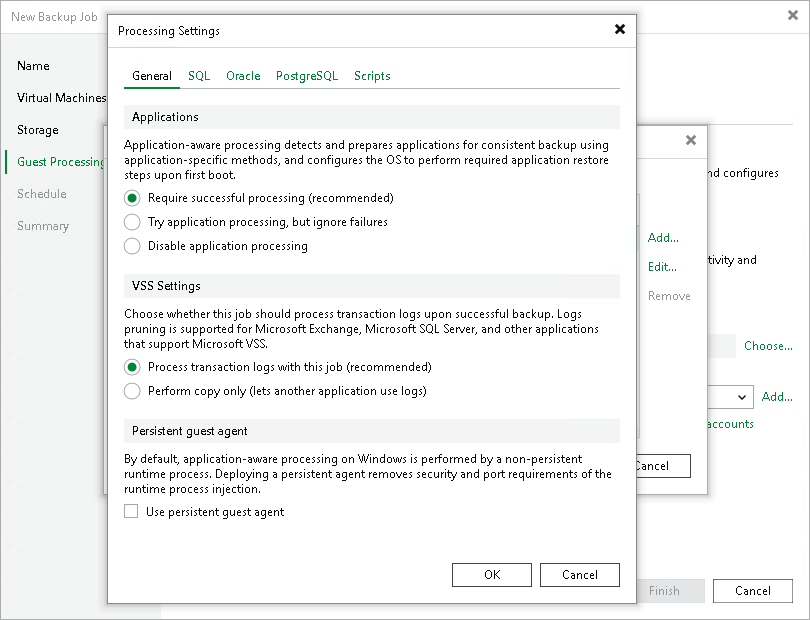Open the Oracle tab
This screenshot has height=620, width=810.
tap(243, 76)
